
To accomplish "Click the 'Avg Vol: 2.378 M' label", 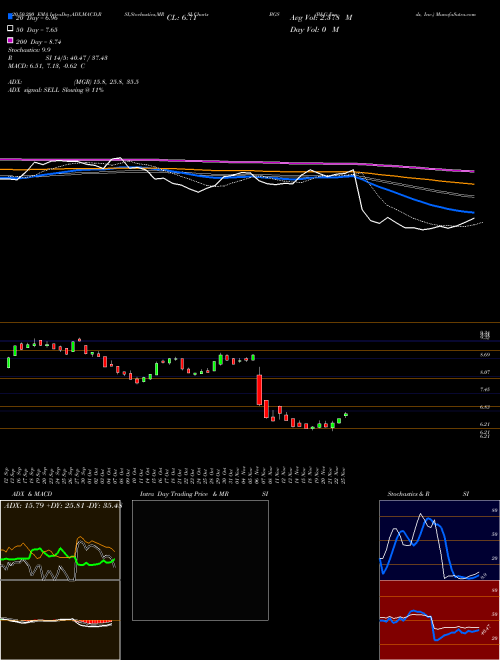I will [x=321, y=18].
